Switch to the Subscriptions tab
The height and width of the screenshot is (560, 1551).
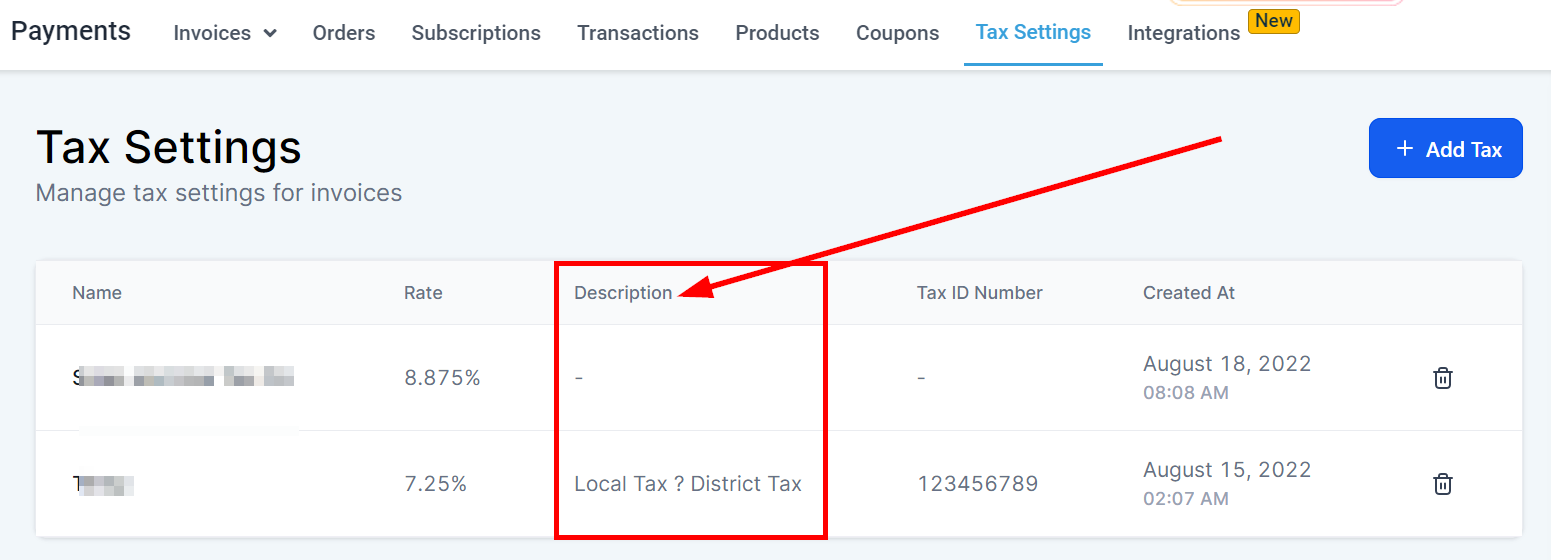476,33
